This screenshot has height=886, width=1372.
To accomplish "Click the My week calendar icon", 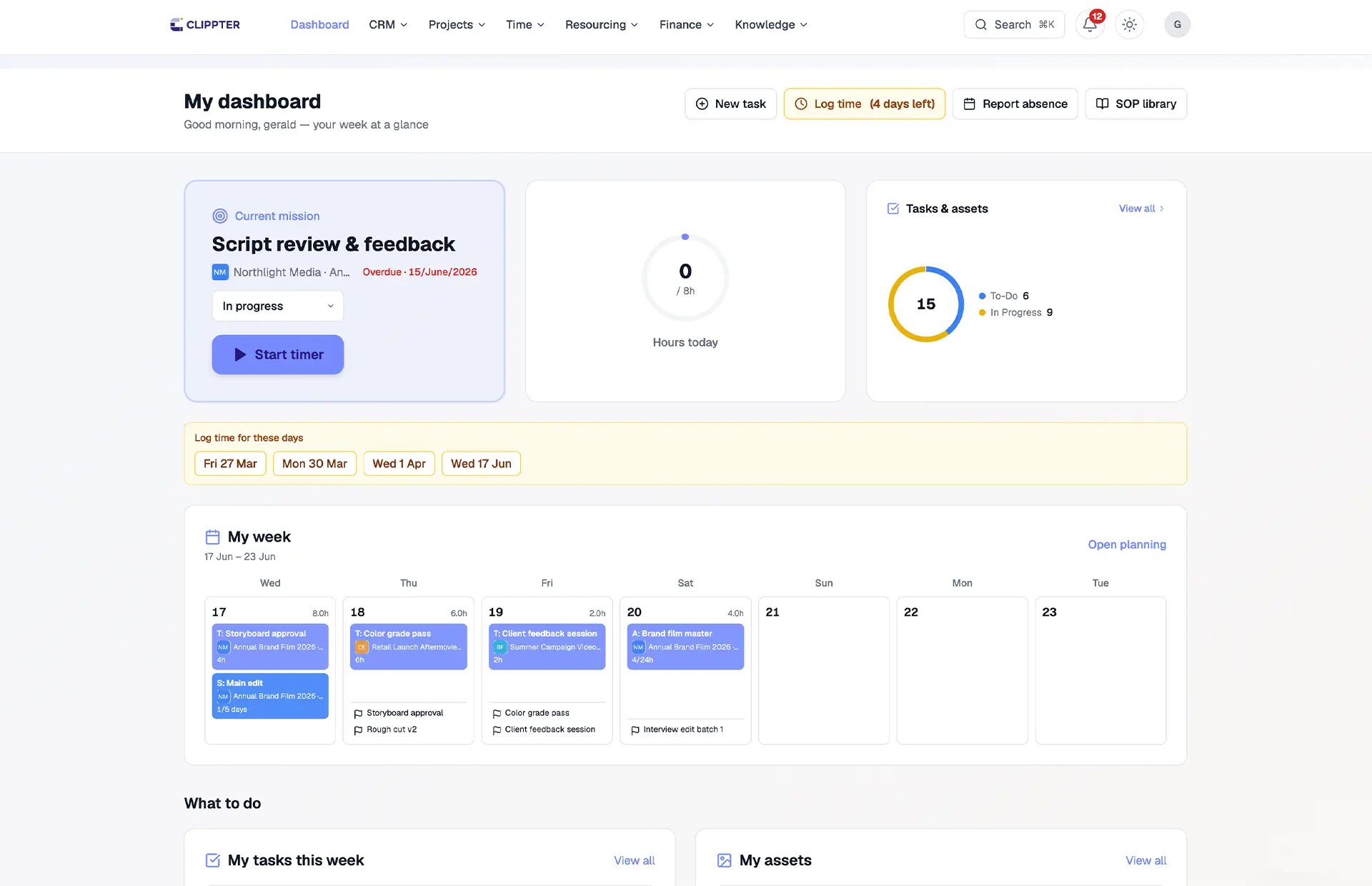I will coord(212,537).
